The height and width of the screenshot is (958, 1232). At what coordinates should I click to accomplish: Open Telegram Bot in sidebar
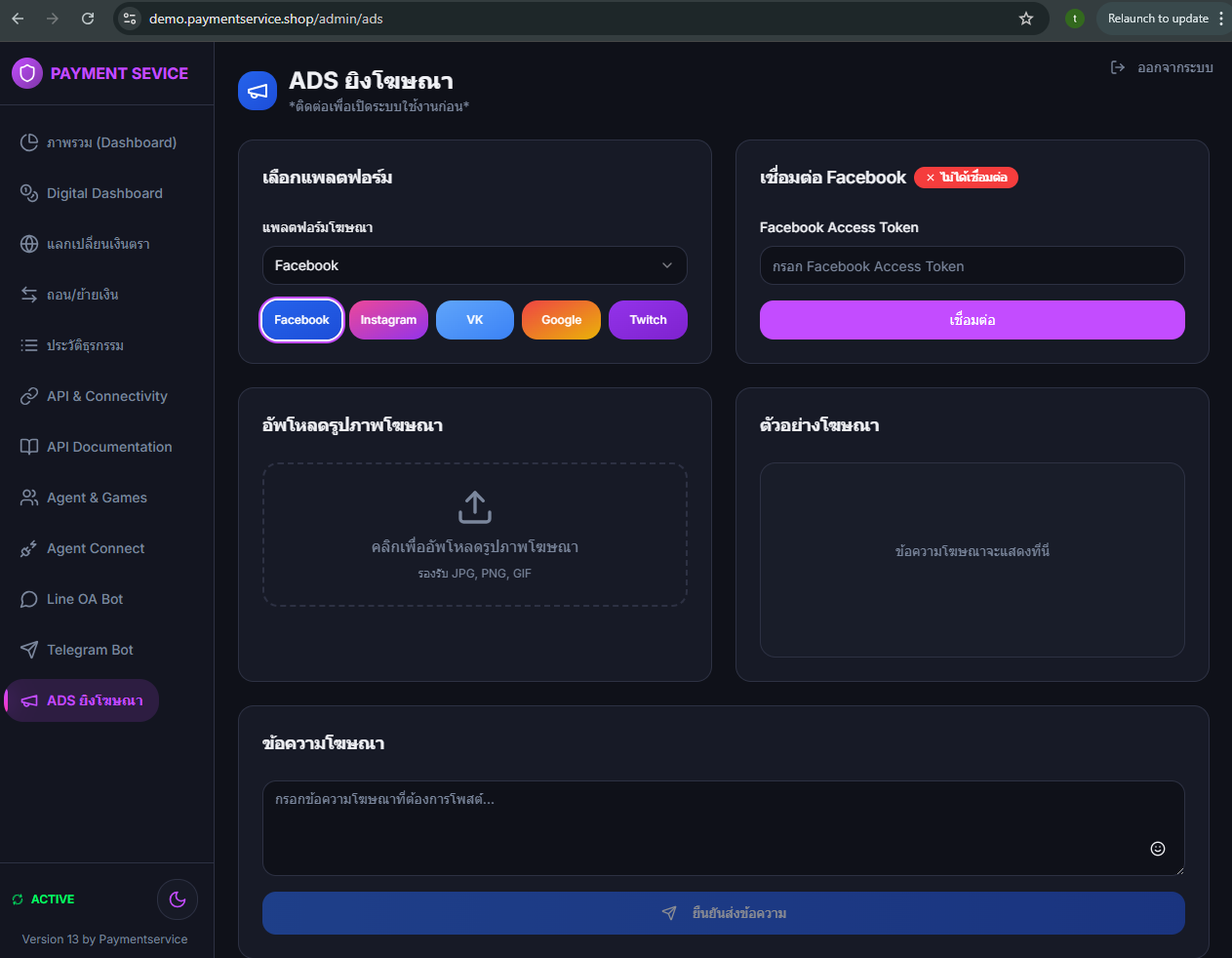[x=90, y=650]
